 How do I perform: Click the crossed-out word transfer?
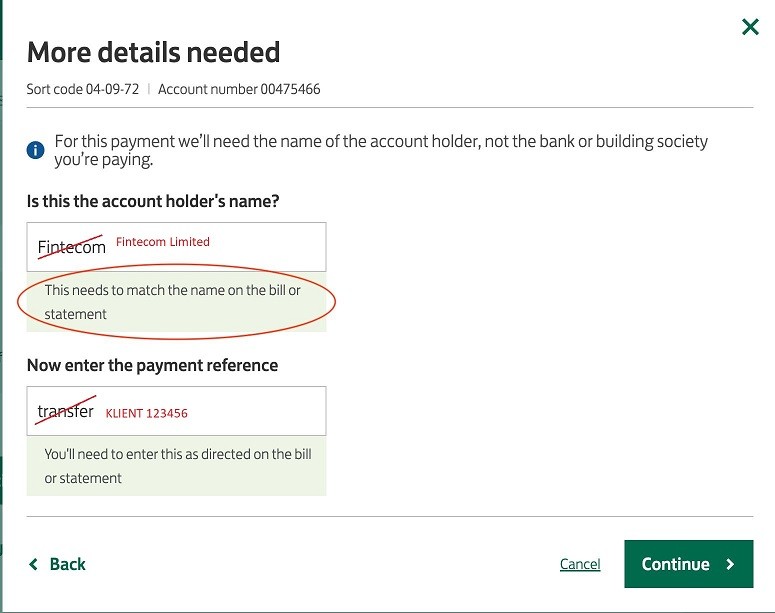pyautogui.click(x=66, y=411)
